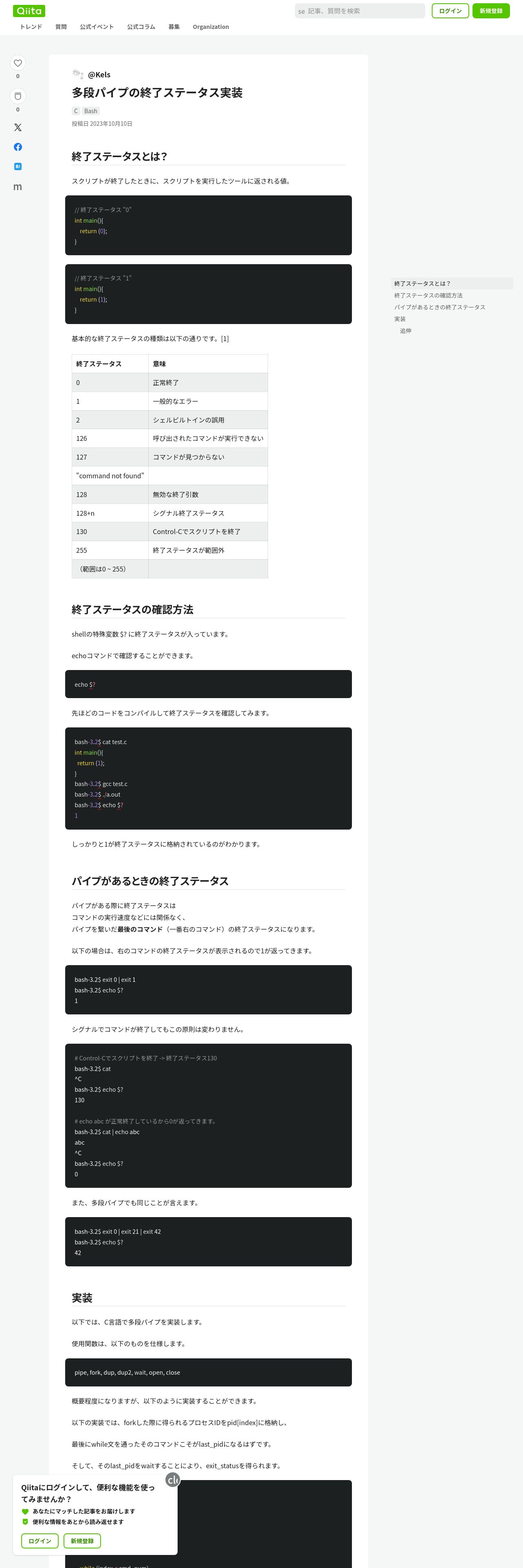Click the シェルビルトインの誤用 cell
Screen dimensions: 523x1568
(208, 420)
